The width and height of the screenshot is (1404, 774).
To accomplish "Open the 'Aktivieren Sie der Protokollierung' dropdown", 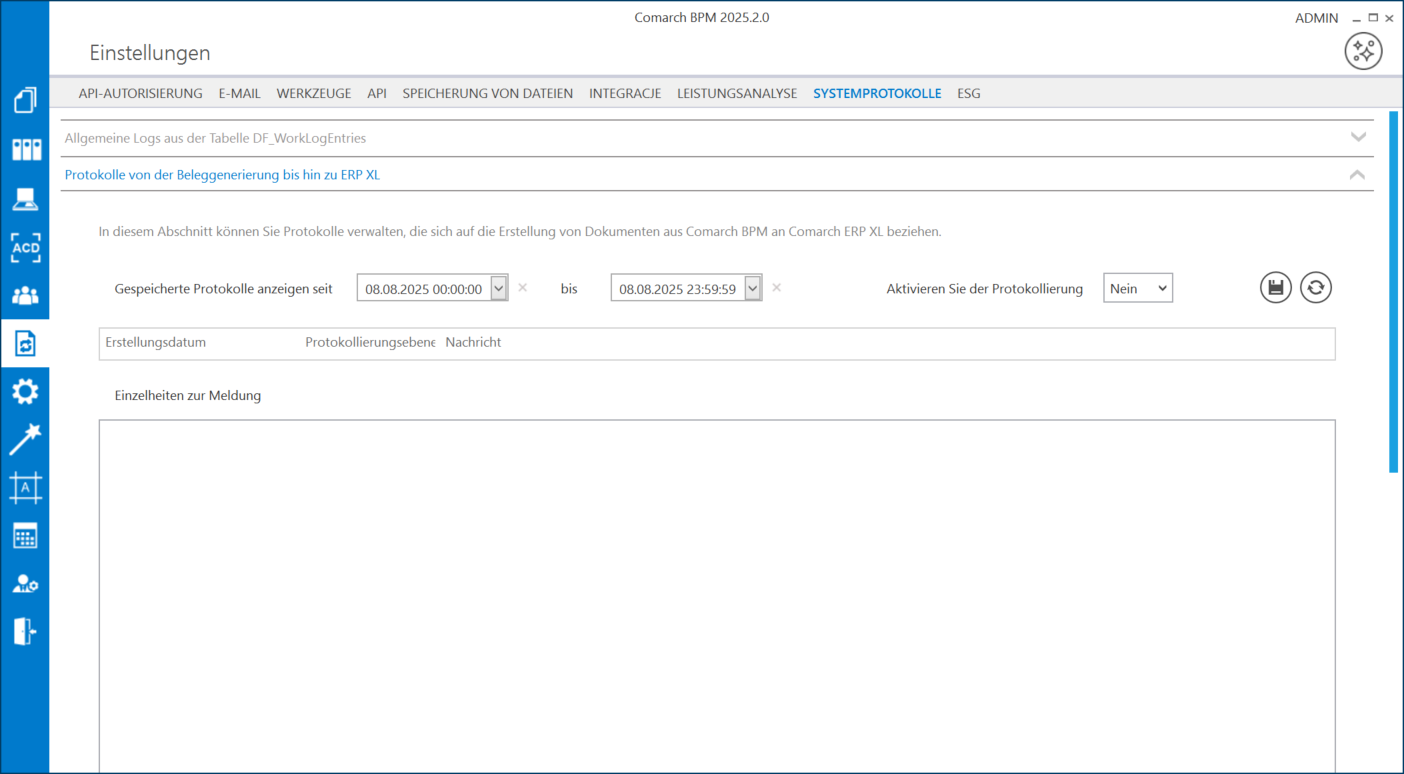I will click(x=1137, y=288).
